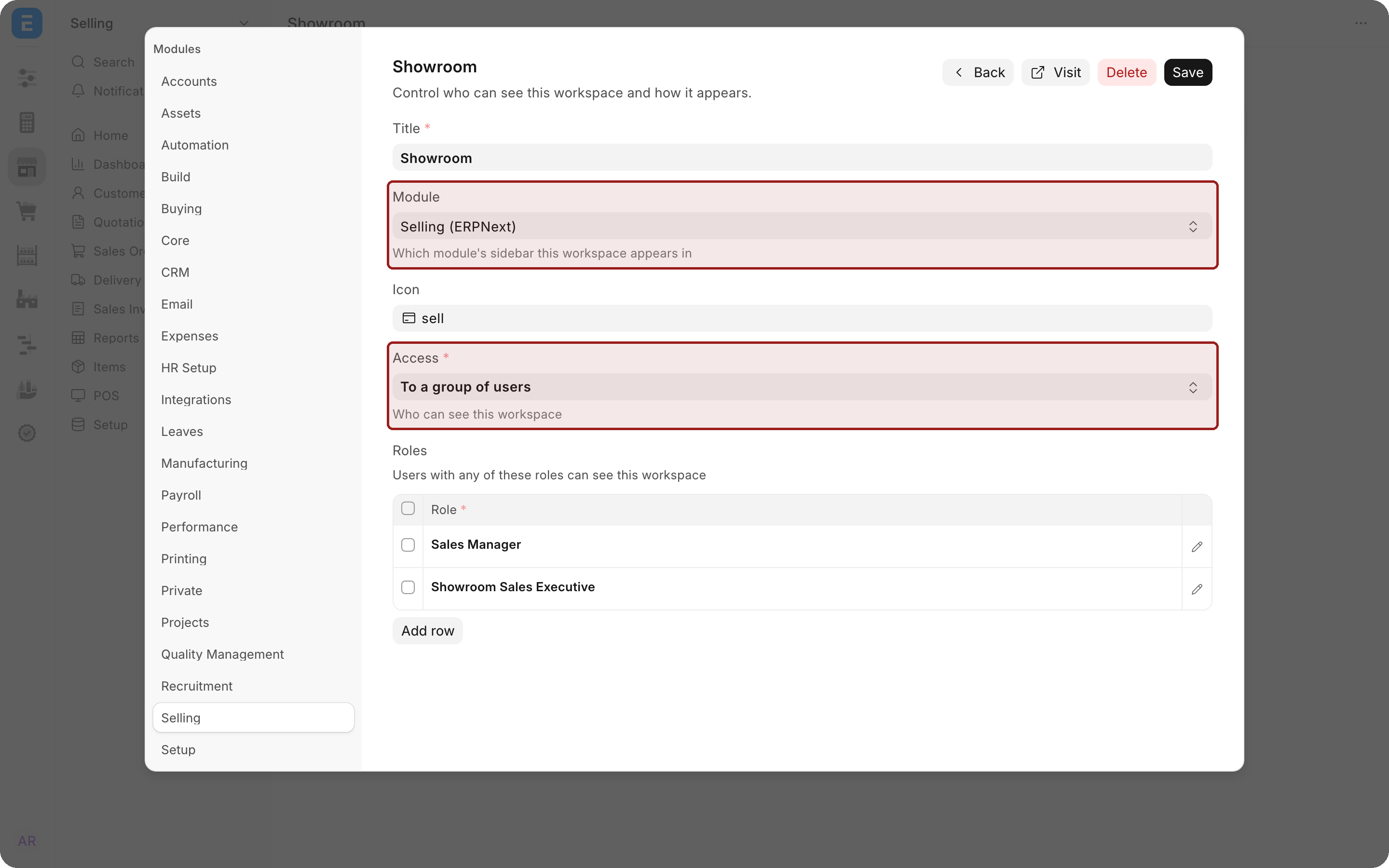Screen dimensions: 1389x868
Task: Select CRM in the Modules list
Action: [x=254, y=272]
